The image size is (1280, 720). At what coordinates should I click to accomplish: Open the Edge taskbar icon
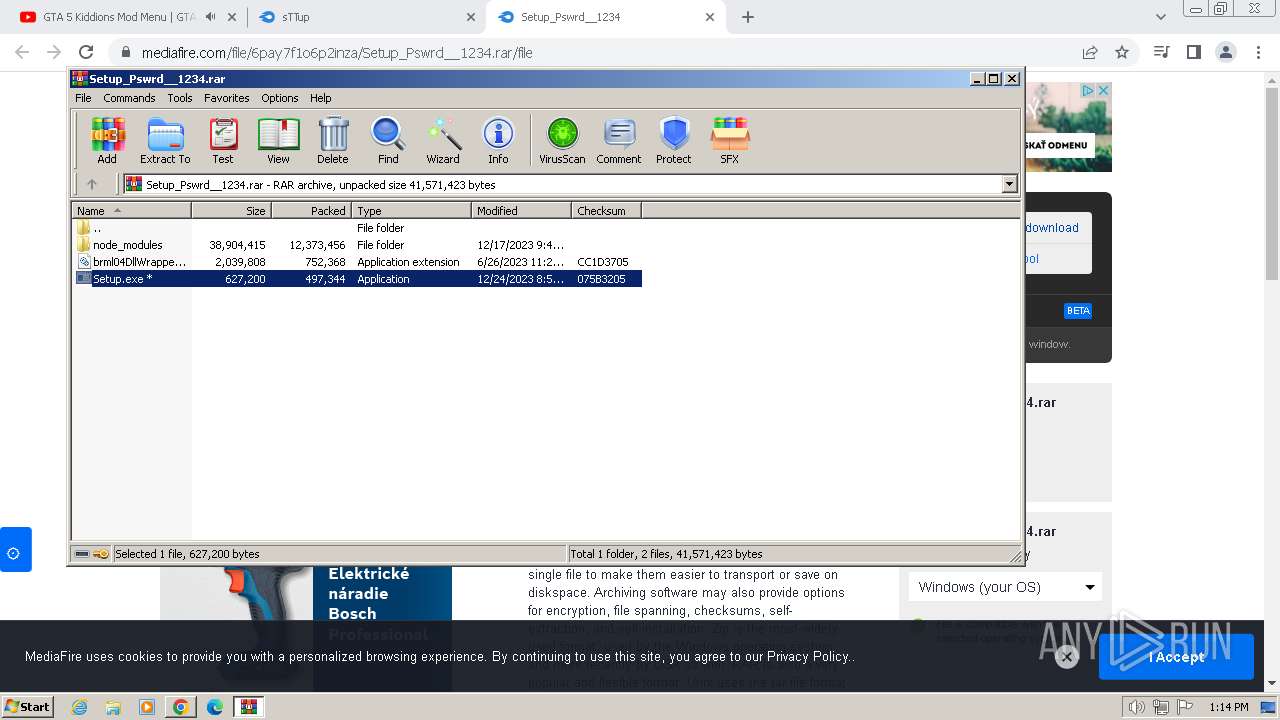(x=214, y=707)
